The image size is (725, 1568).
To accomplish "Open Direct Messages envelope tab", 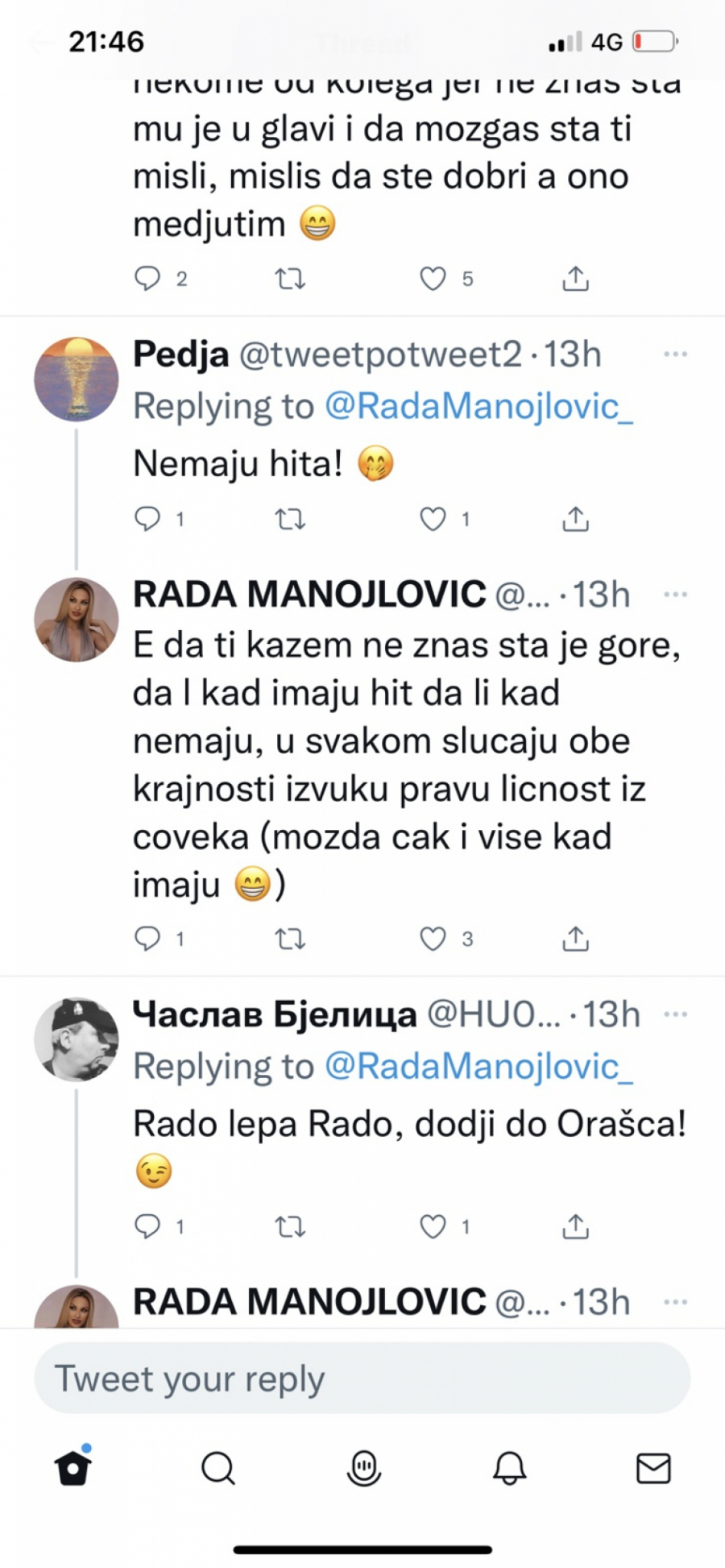I will click(653, 1468).
